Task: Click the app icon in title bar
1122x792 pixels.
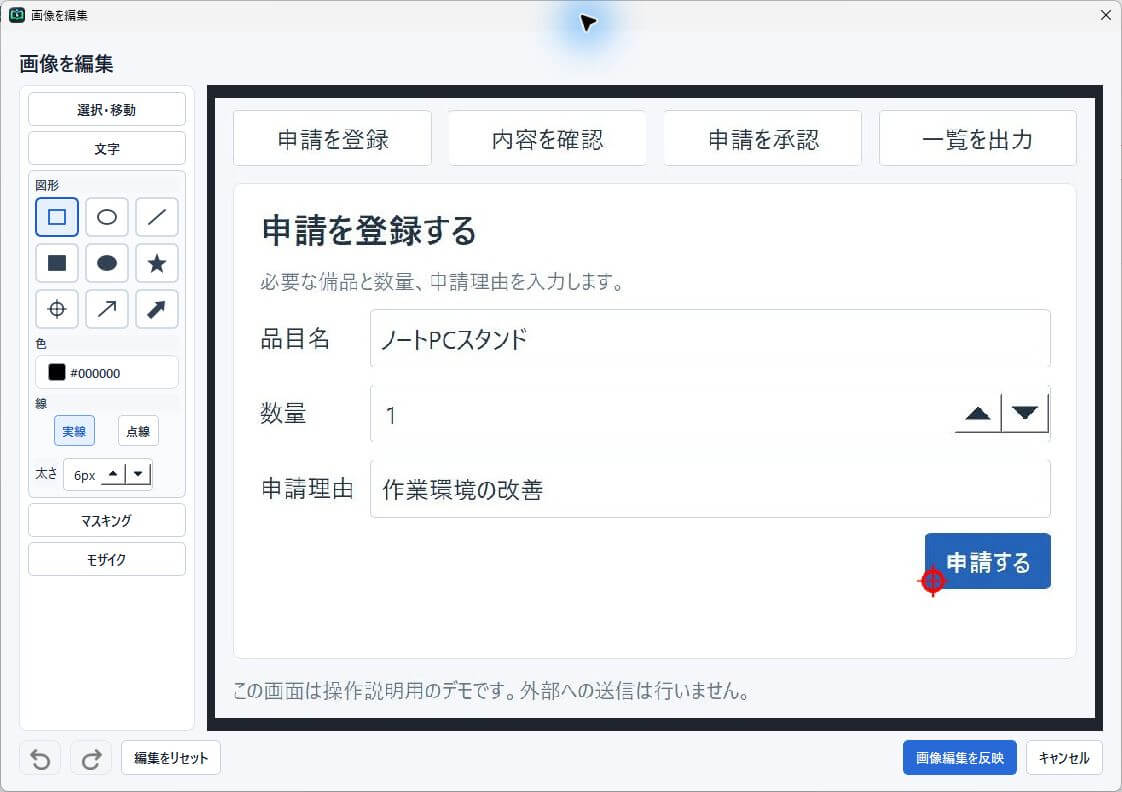Action: click(16, 15)
